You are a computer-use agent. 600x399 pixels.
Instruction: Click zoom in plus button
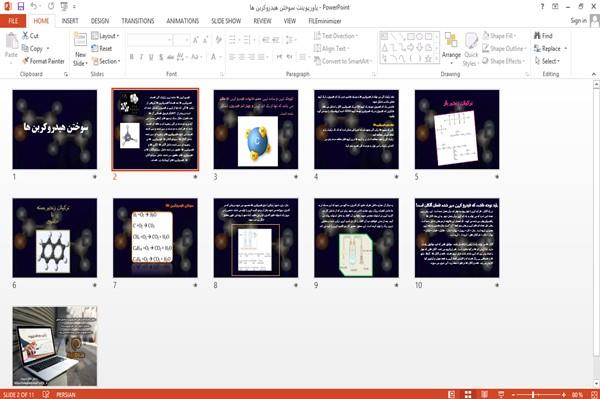coord(564,394)
